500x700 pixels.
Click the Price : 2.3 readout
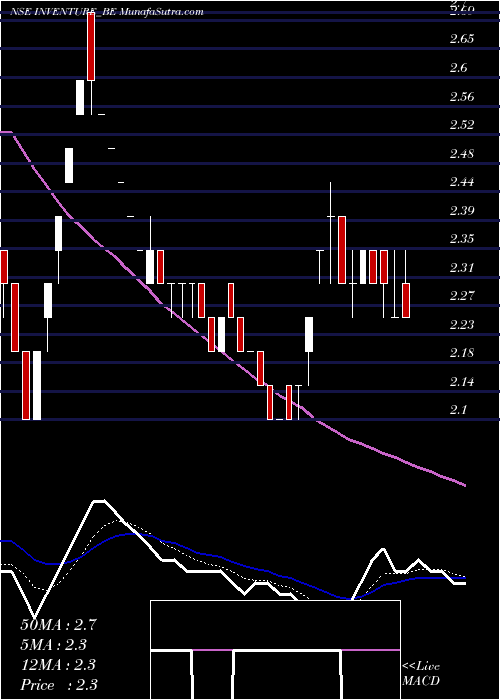click(x=58, y=684)
